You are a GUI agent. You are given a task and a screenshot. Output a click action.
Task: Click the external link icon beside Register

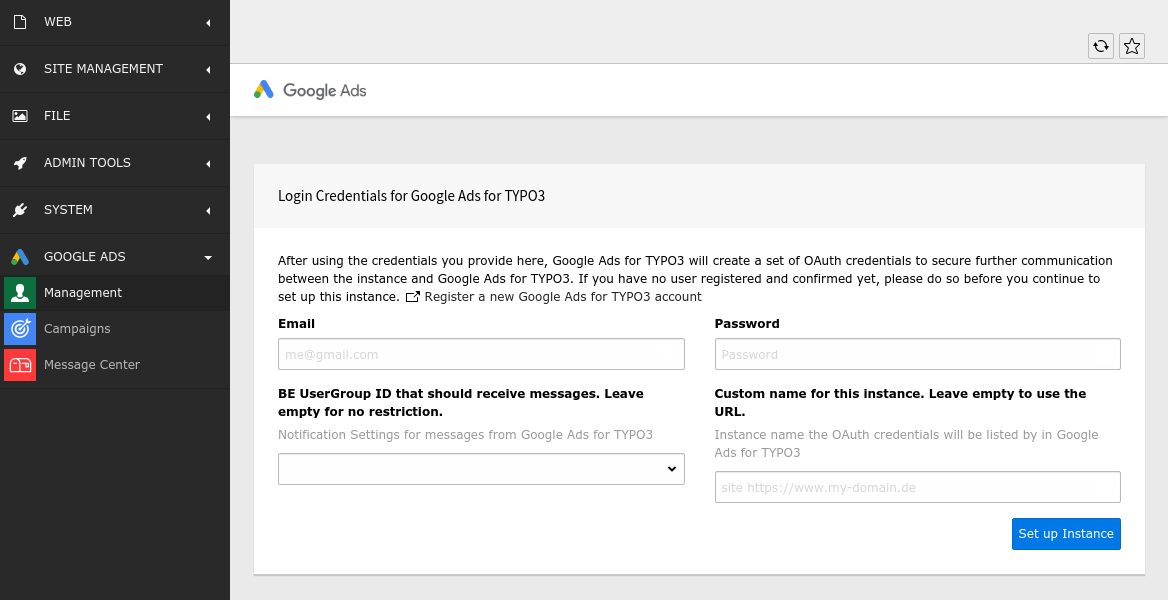pos(413,297)
